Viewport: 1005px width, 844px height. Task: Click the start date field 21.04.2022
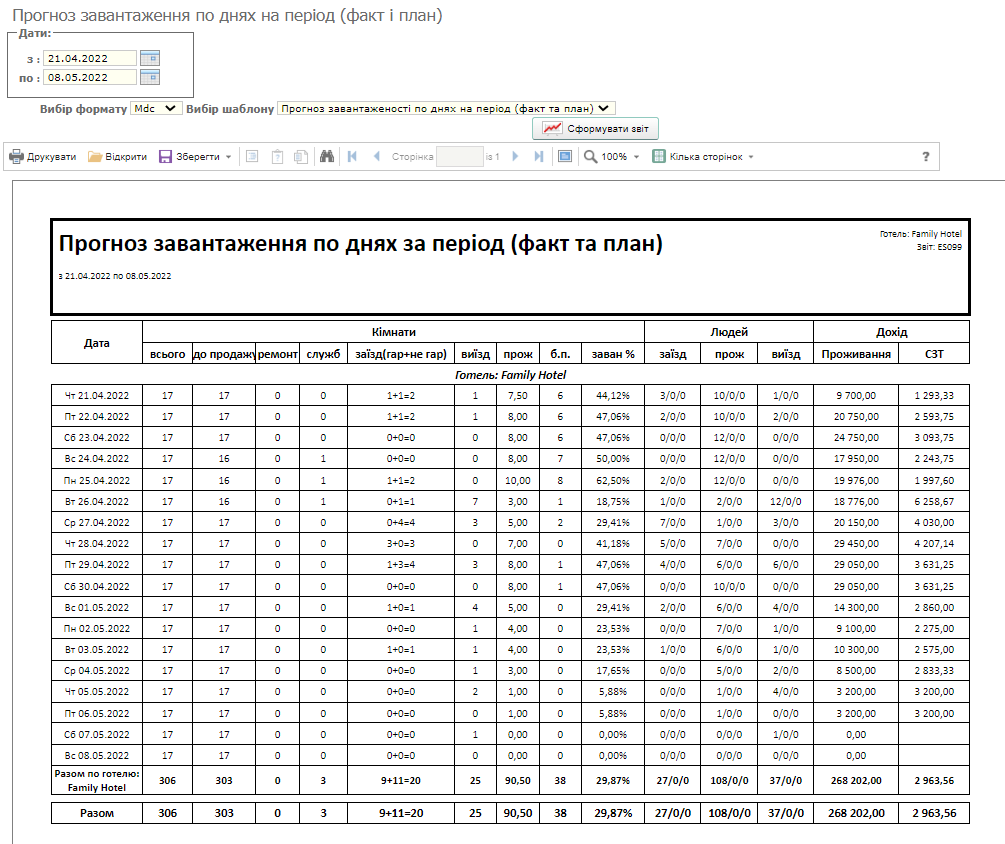click(x=89, y=58)
